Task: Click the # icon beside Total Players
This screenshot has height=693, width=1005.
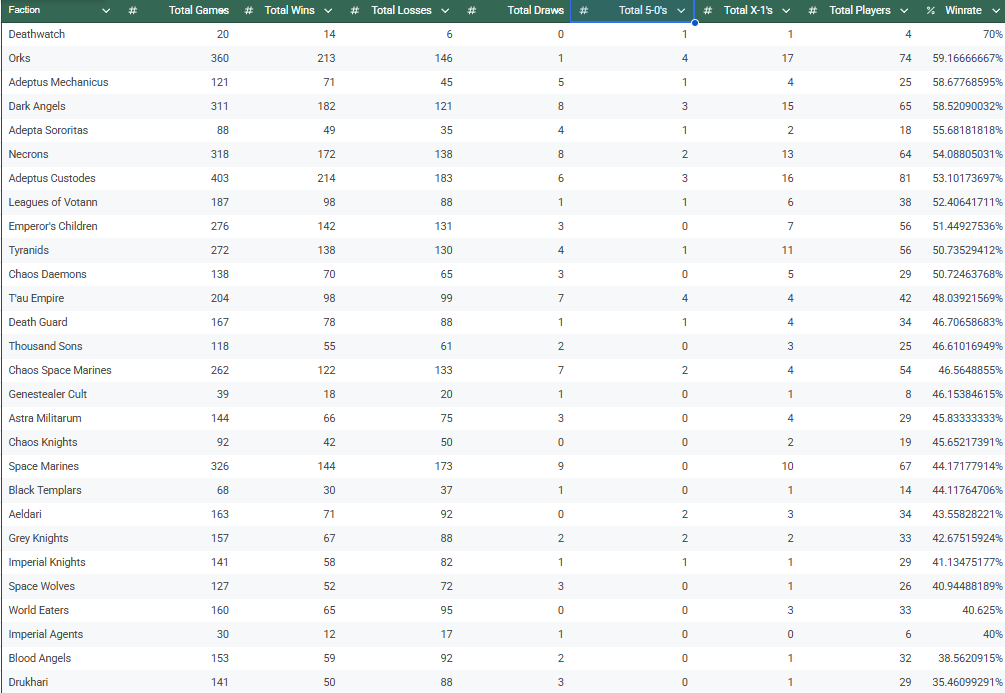Action: (x=813, y=10)
